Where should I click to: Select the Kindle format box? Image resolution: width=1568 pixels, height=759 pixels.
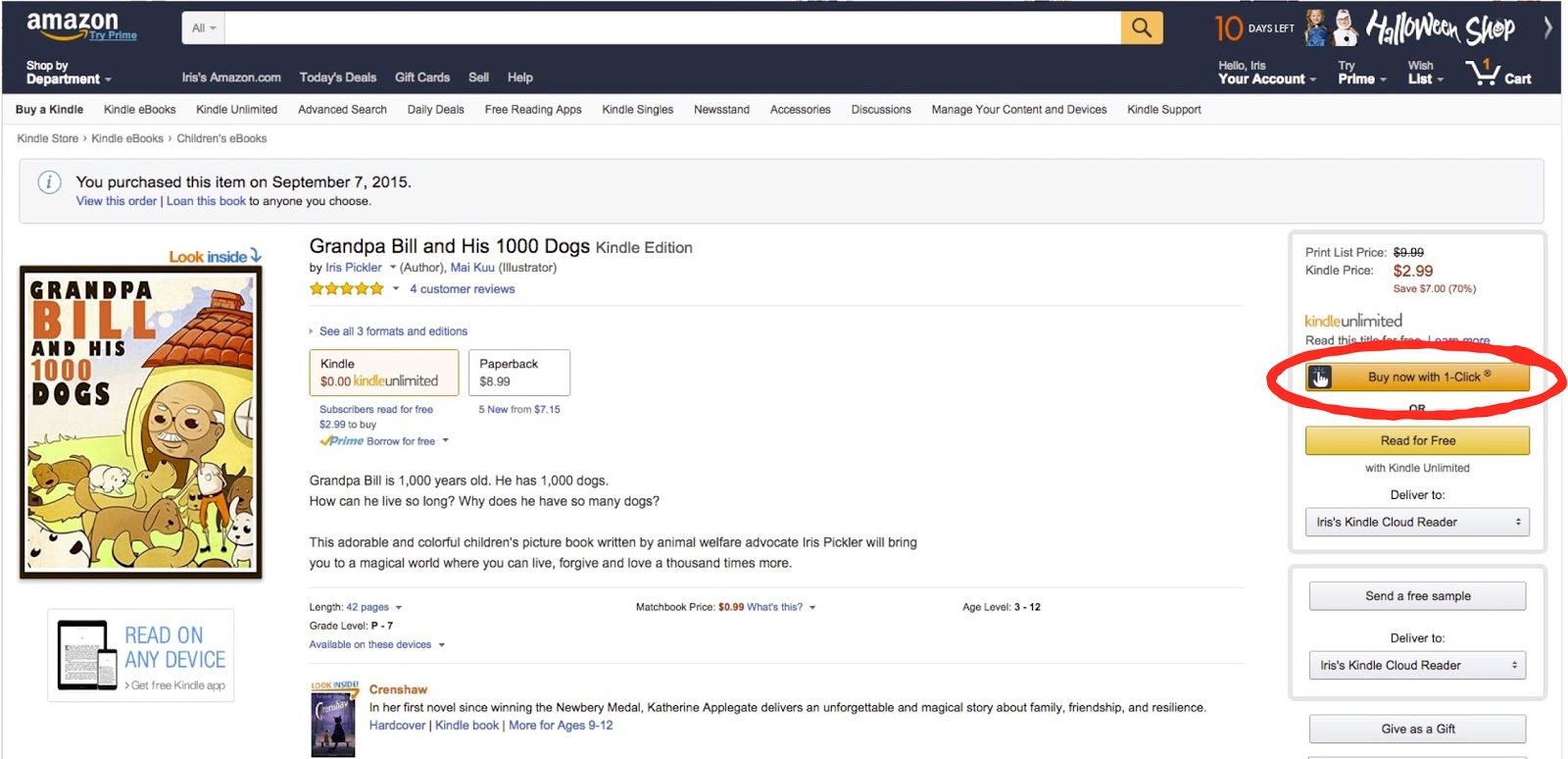384,373
